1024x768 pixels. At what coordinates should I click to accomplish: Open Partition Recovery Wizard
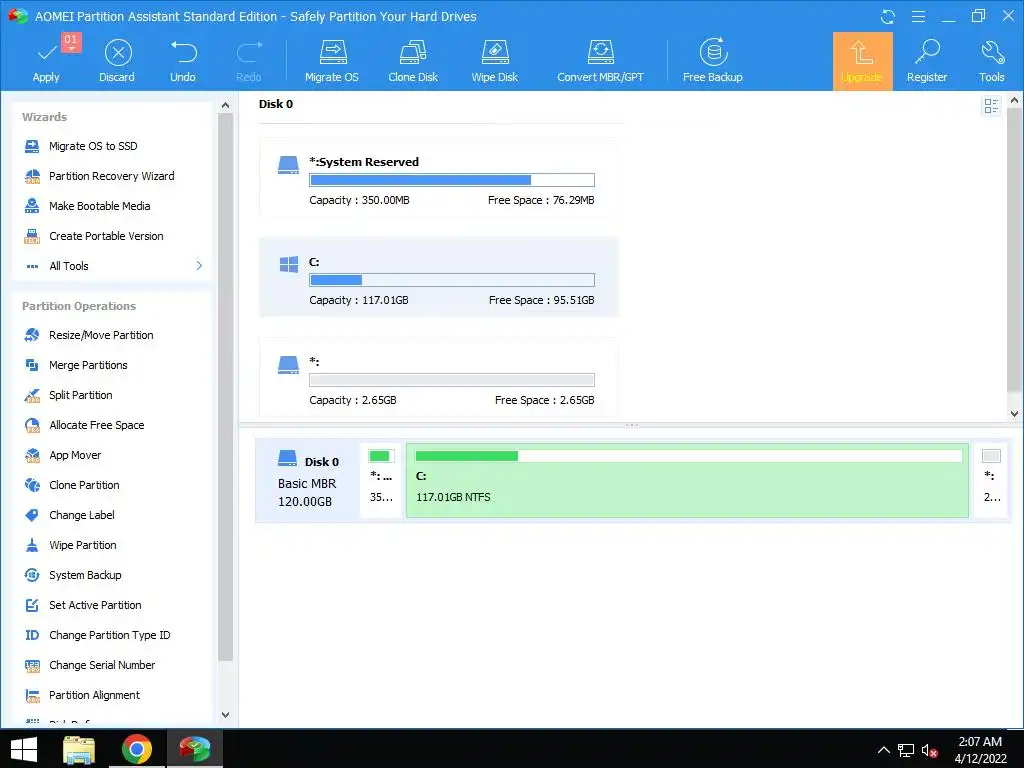pyautogui.click(x=111, y=176)
